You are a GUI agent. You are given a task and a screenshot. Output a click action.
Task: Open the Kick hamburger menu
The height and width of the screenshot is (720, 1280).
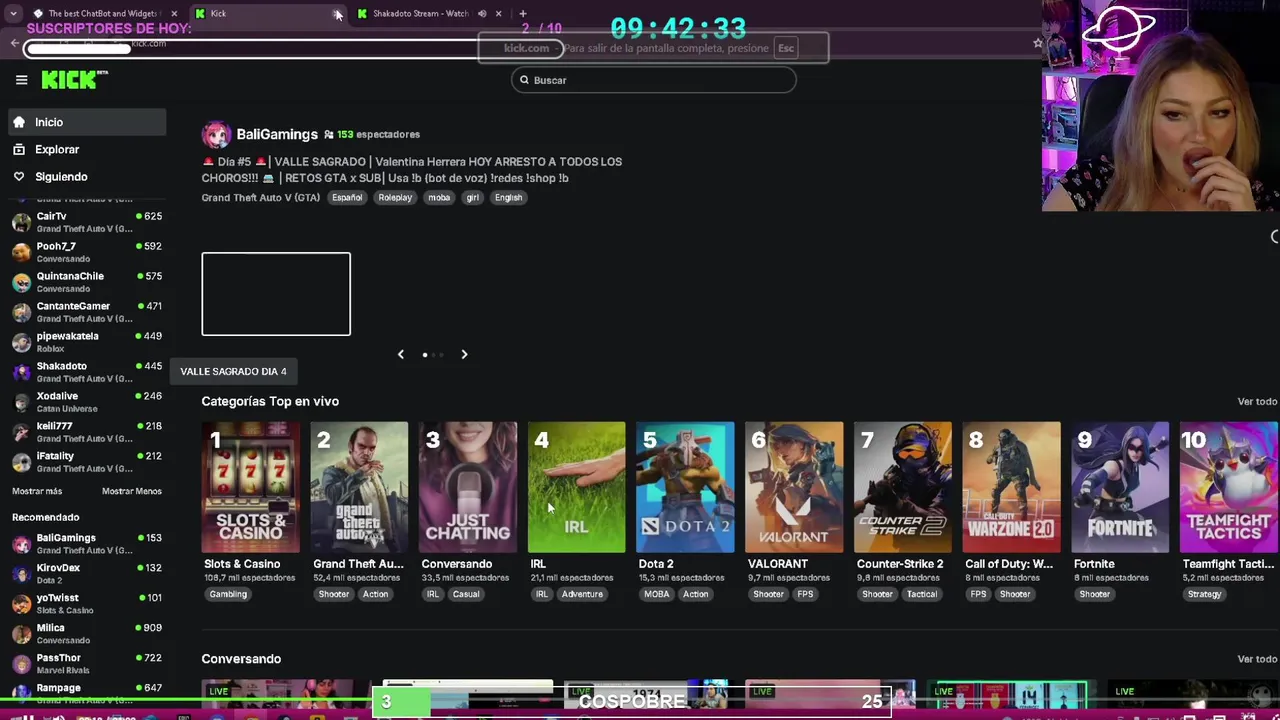(21, 80)
